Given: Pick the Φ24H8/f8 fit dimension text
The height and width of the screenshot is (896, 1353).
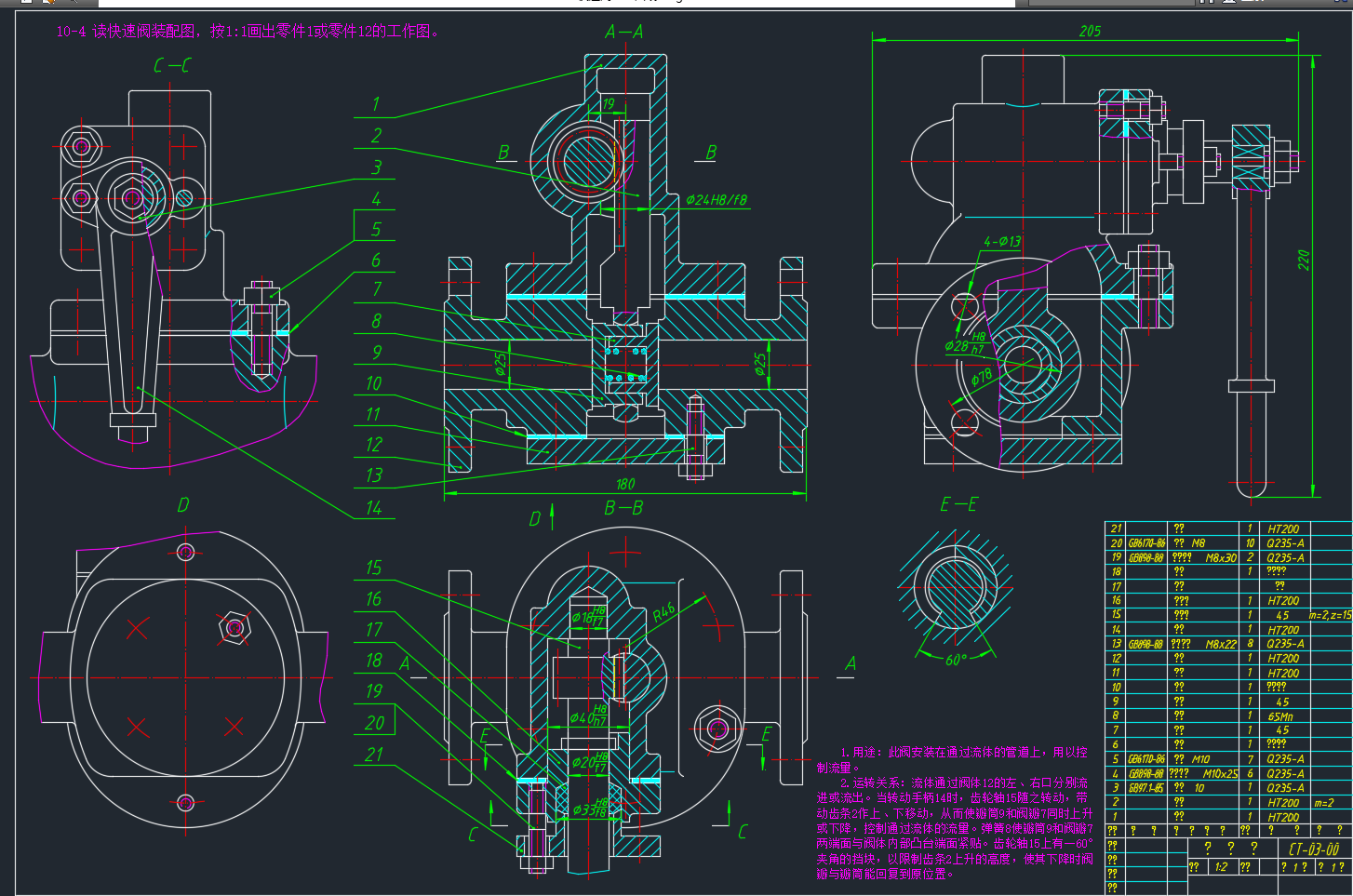Looking at the screenshot, I should coord(716,200).
